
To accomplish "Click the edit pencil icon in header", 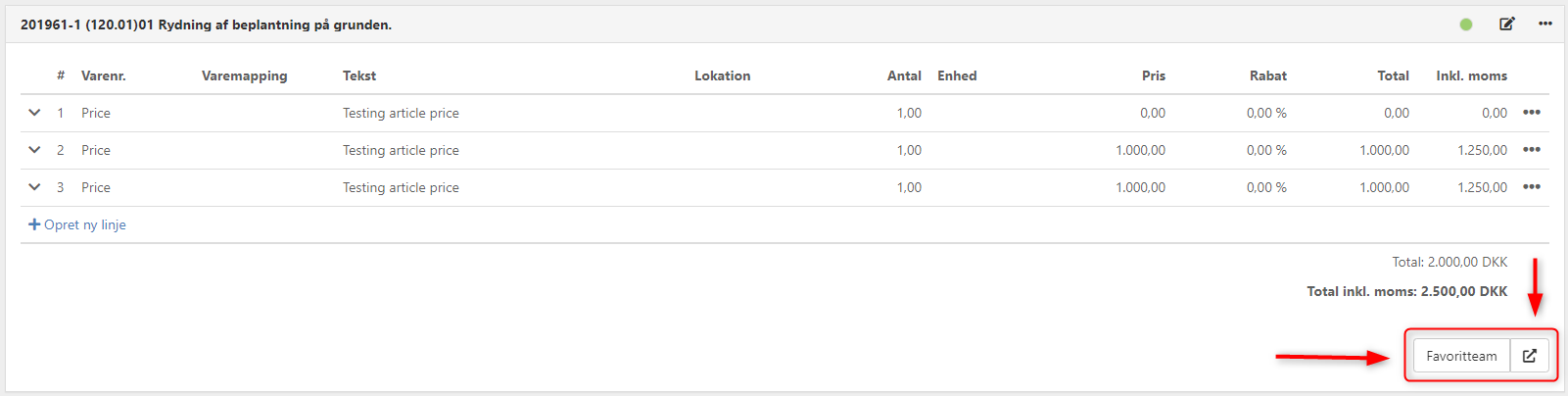I will point(1506,25).
